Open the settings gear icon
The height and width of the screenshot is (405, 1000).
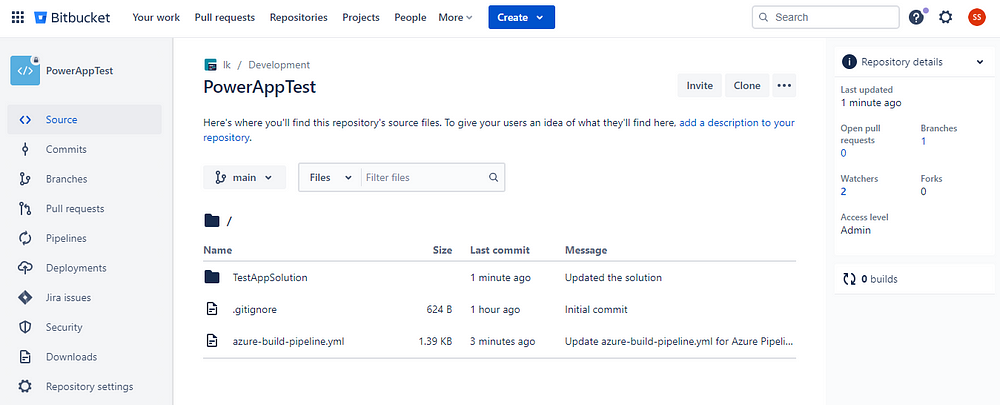coord(946,17)
